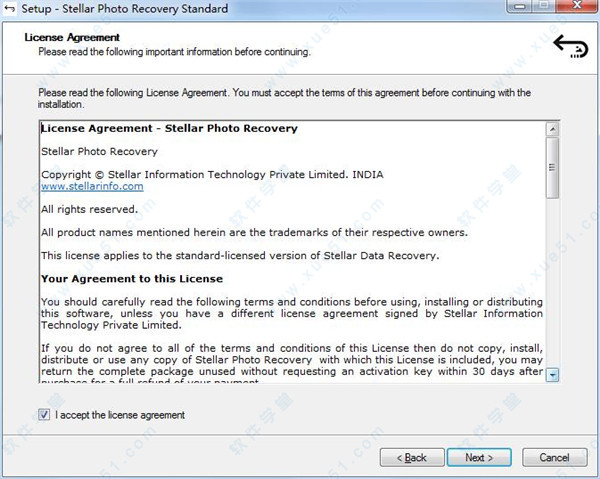
Task: Go back with the < Back button
Action: coord(410,457)
